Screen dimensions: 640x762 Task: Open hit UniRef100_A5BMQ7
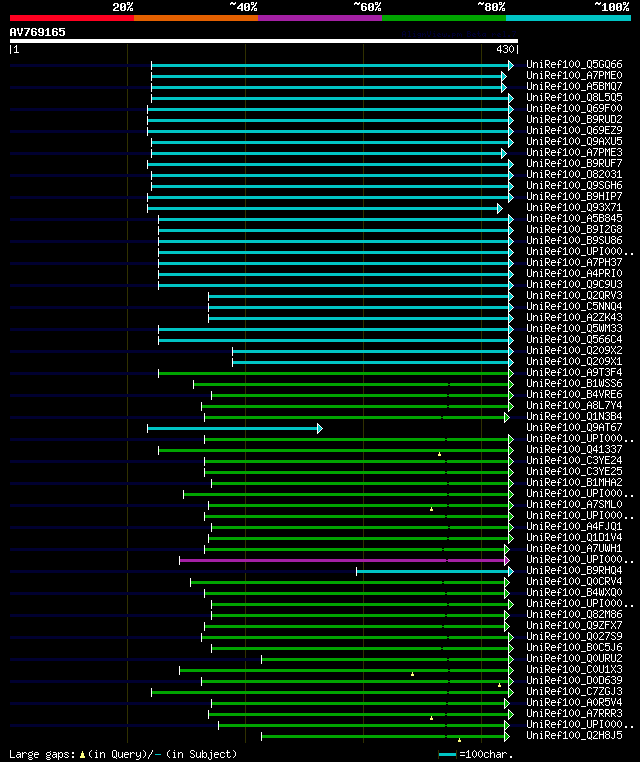pyautogui.click(x=574, y=86)
